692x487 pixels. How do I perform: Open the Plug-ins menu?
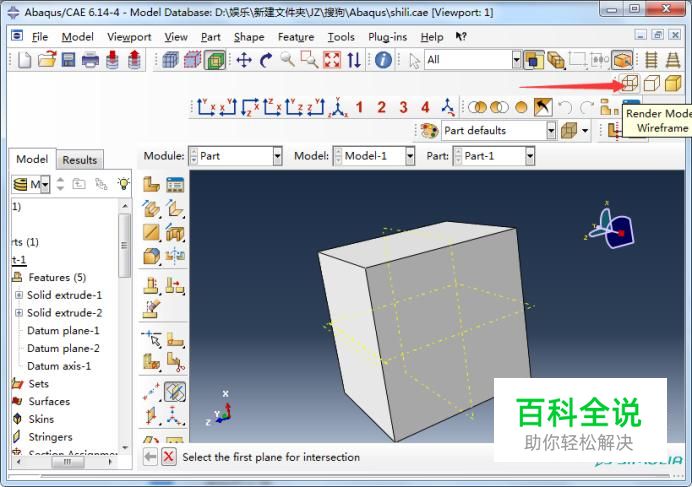point(387,37)
